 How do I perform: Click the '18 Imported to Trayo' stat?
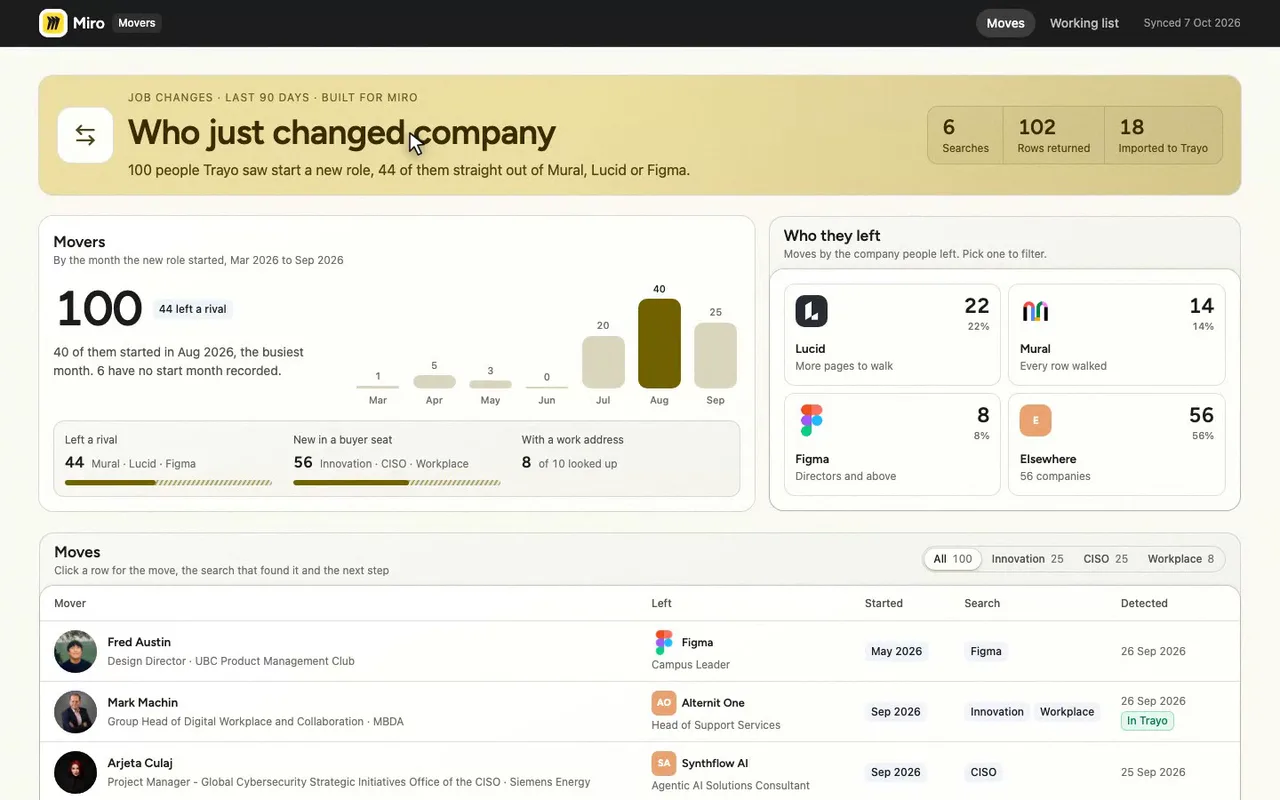coord(1164,135)
